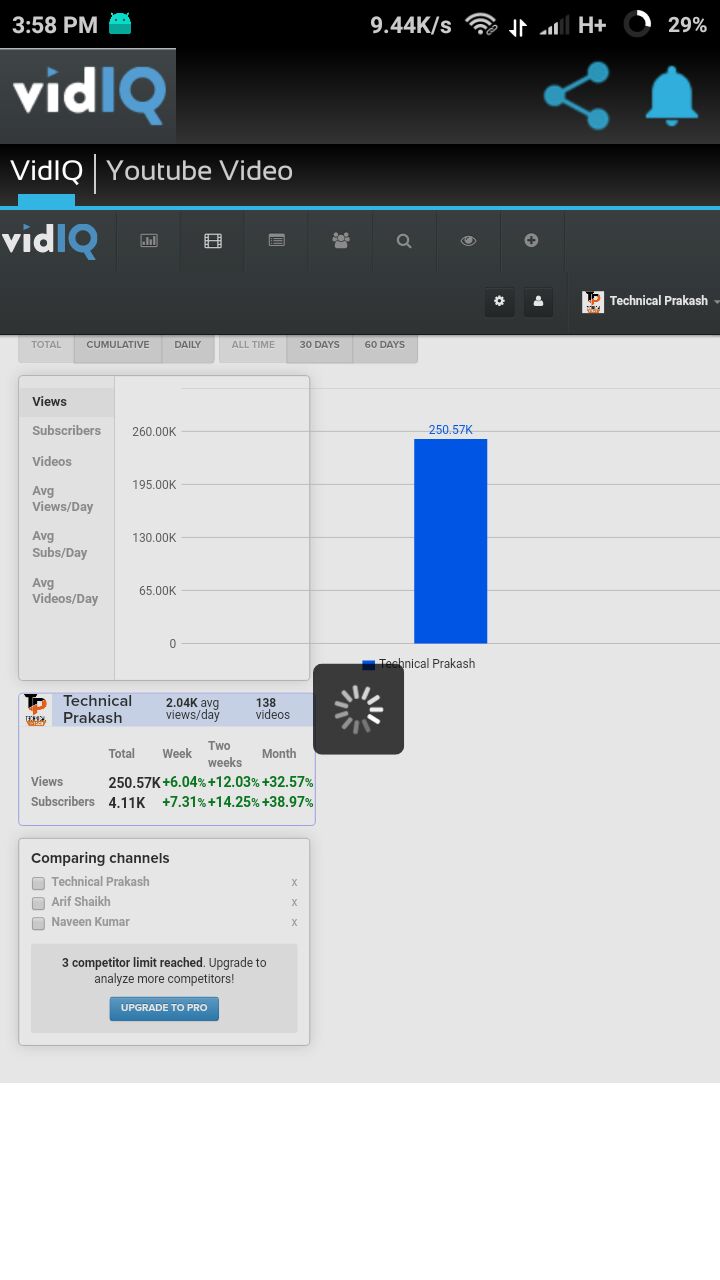This screenshot has width=720, height=1280.
Task: Open notifications bell icon
Action: point(670,96)
